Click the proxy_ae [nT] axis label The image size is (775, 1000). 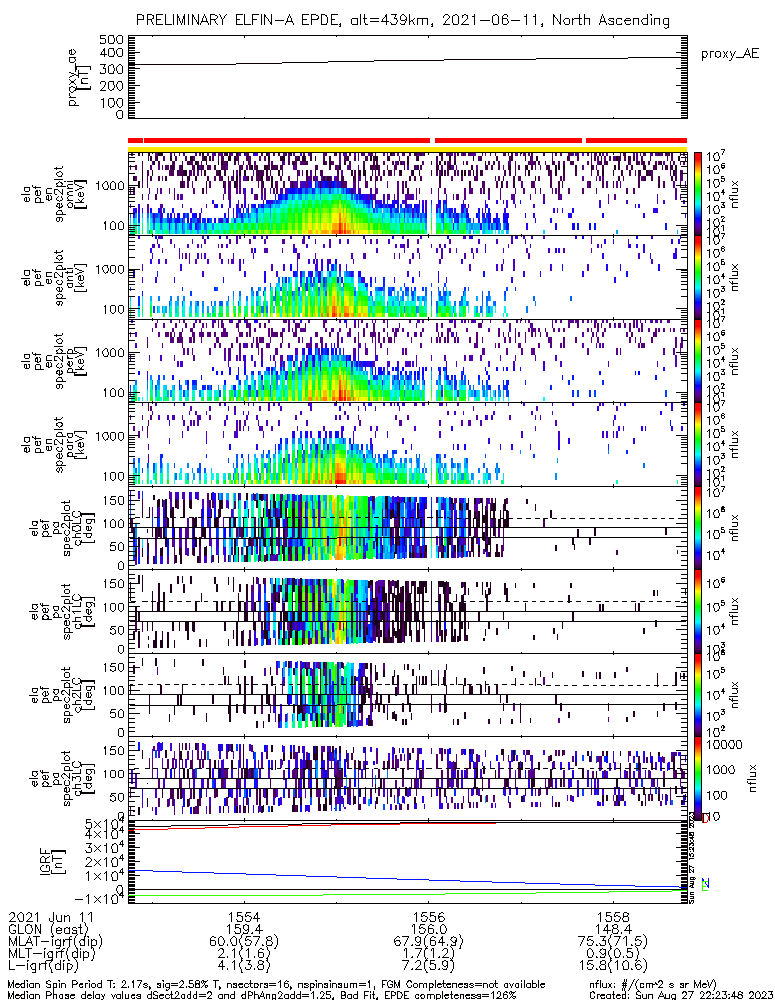pos(79,77)
